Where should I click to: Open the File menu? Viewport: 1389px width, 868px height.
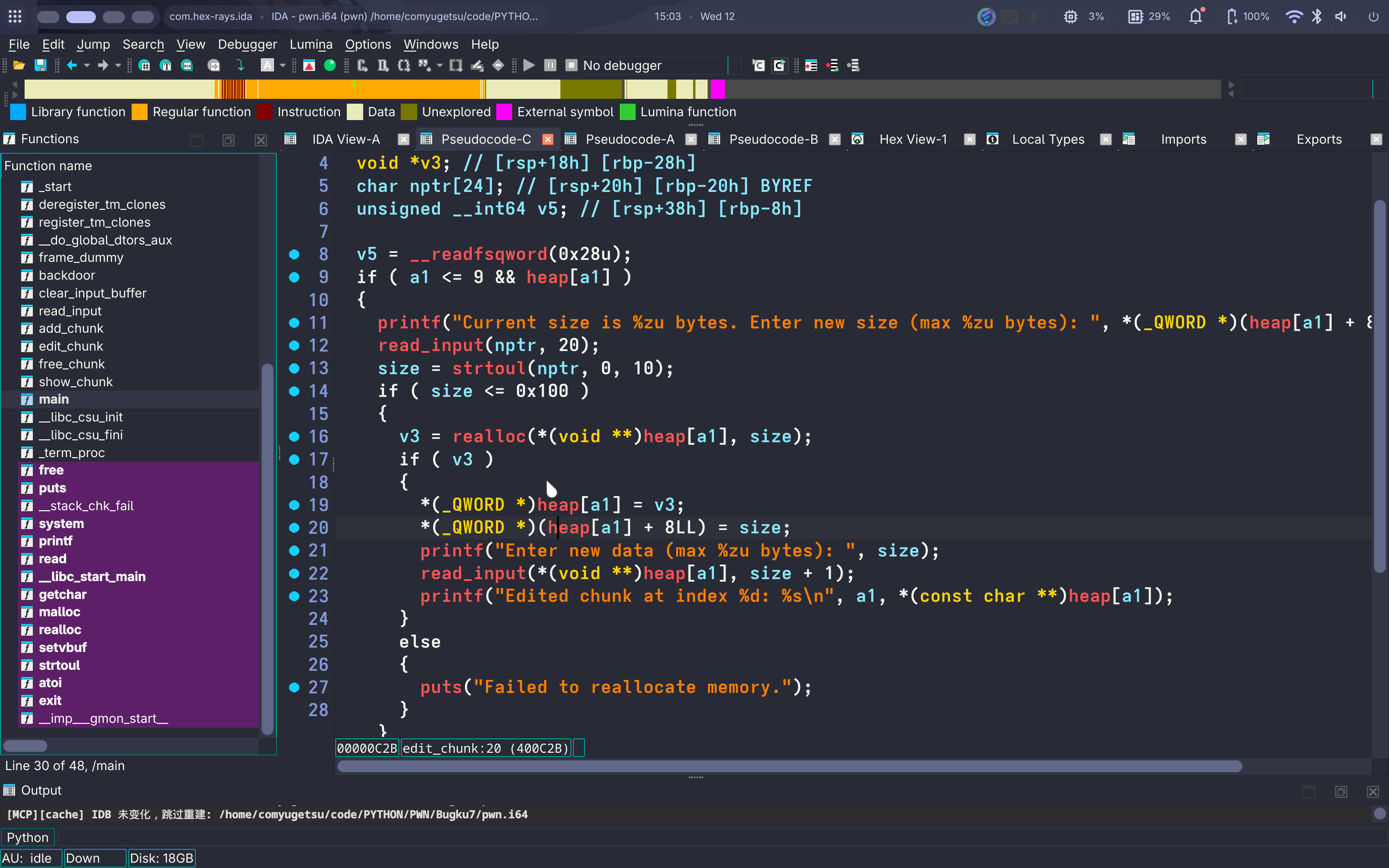point(19,44)
